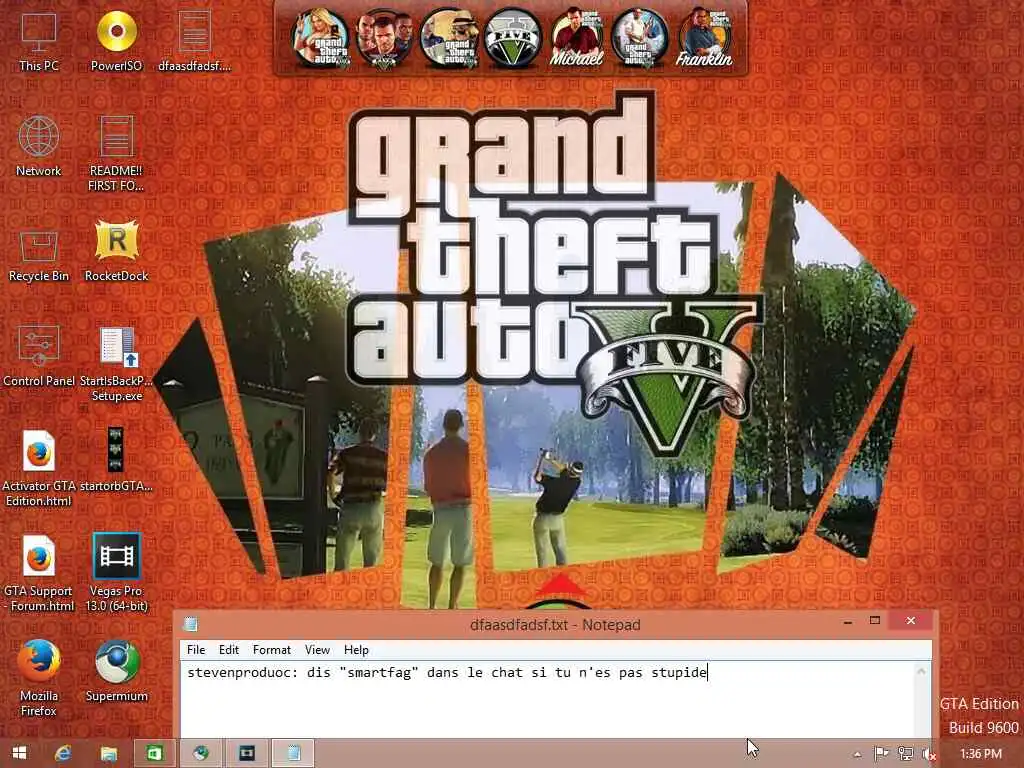1024x768 pixels.
Task: Open Notepad Edit menu
Action: 229,650
